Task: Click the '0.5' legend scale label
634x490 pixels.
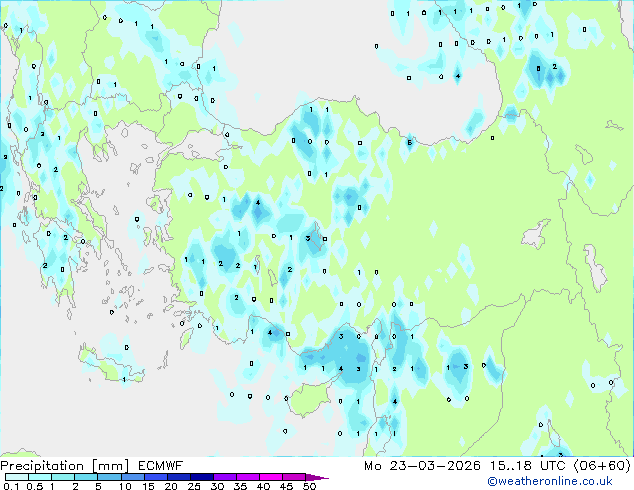Action: [x=35, y=486]
